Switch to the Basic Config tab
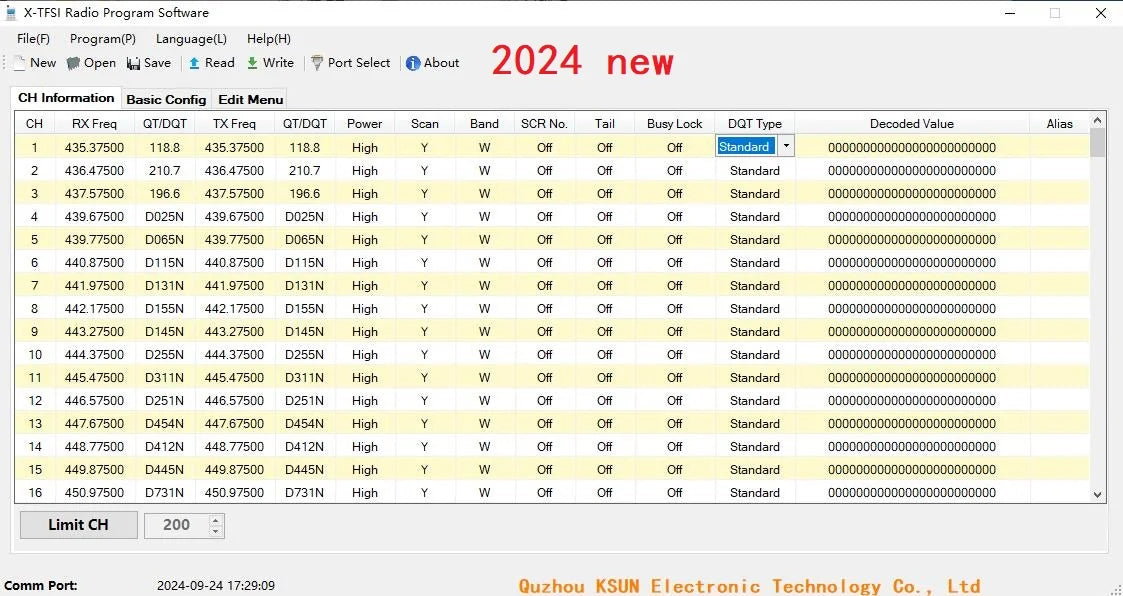Viewport: 1123px width, 596px height. pos(166,99)
